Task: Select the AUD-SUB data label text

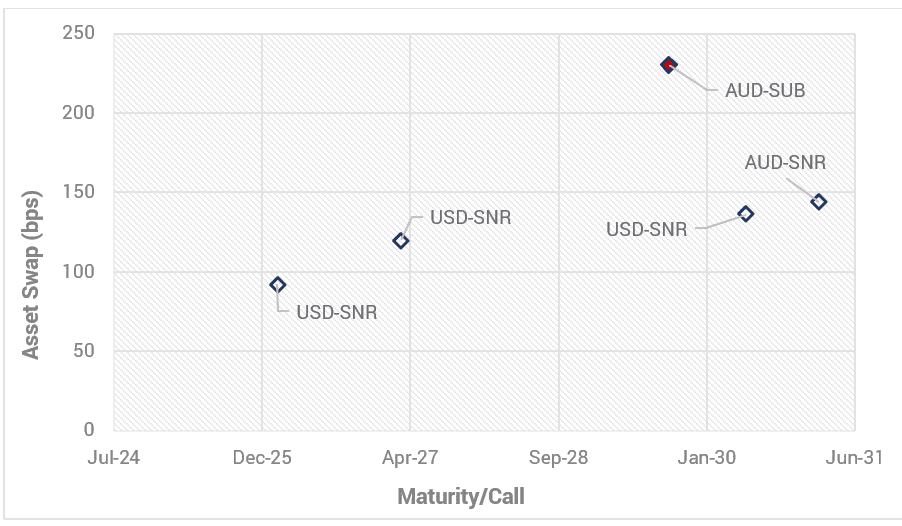Action: coord(765,90)
